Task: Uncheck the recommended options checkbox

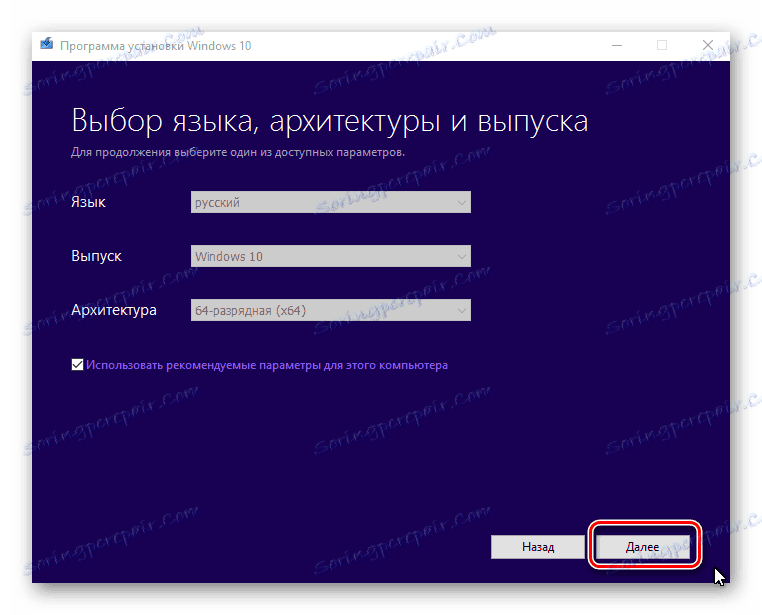Action: [77, 364]
